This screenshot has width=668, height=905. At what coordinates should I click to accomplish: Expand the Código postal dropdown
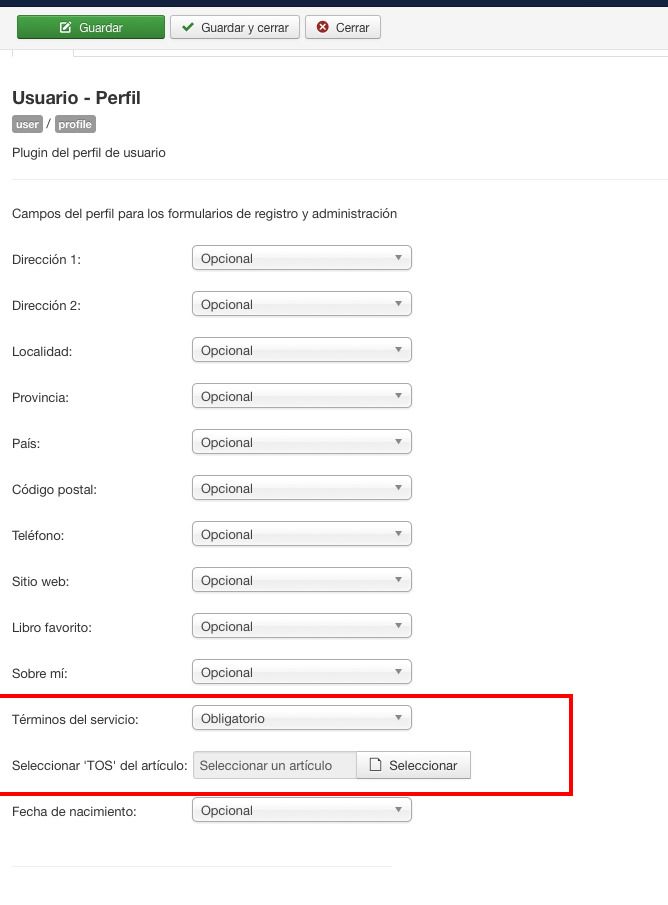pos(301,488)
